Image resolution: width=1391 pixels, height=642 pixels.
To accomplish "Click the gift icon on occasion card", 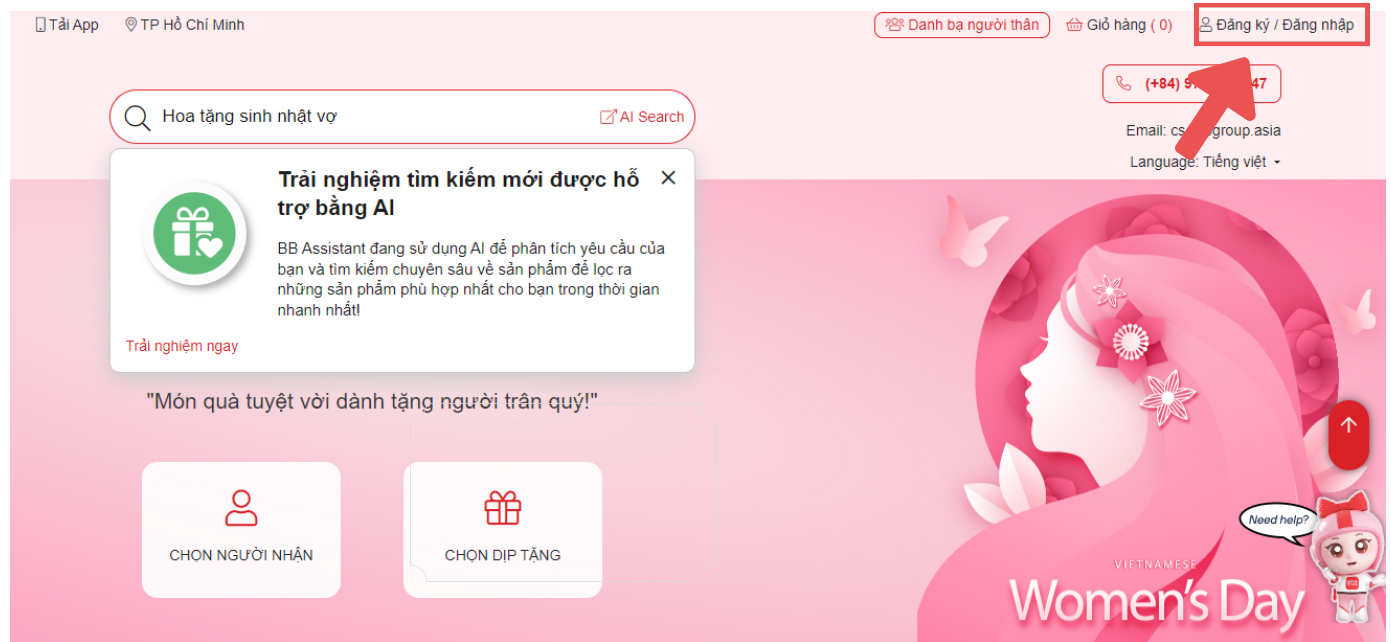I will 503,508.
